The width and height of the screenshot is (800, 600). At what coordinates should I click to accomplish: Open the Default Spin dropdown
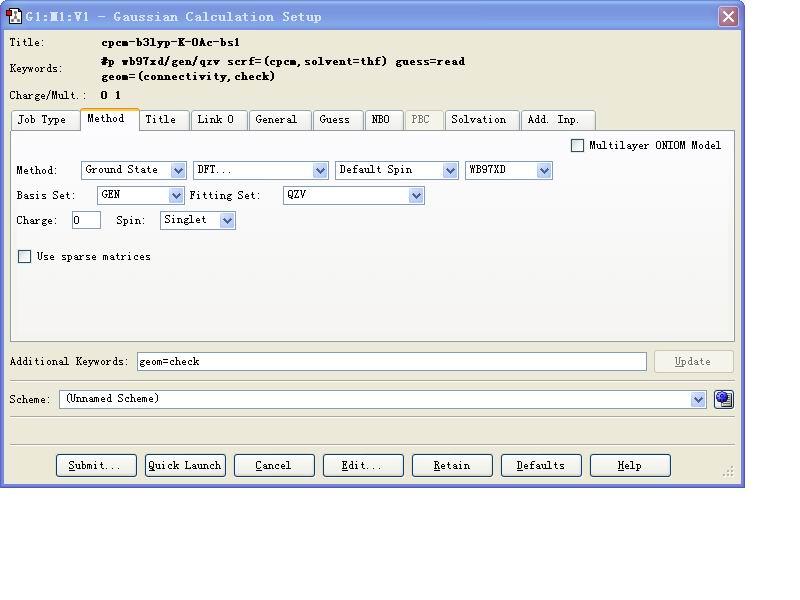[x=396, y=170]
